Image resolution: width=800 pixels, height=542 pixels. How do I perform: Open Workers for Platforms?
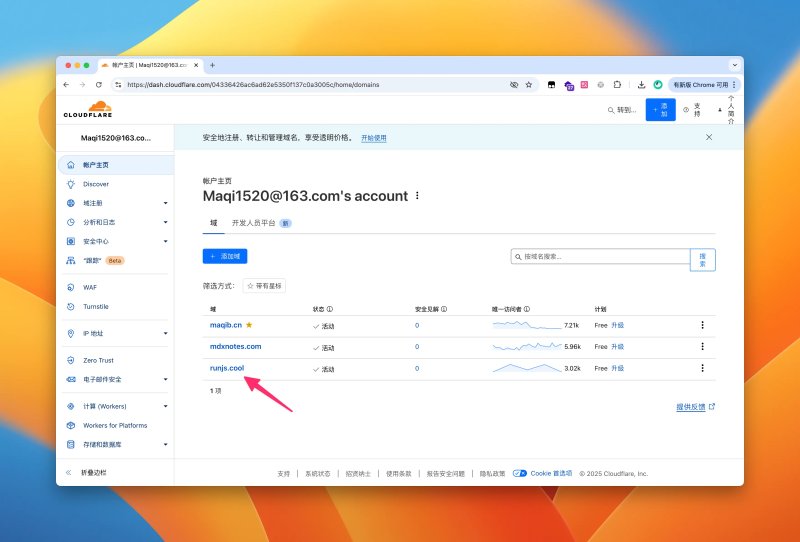click(x=115, y=426)
